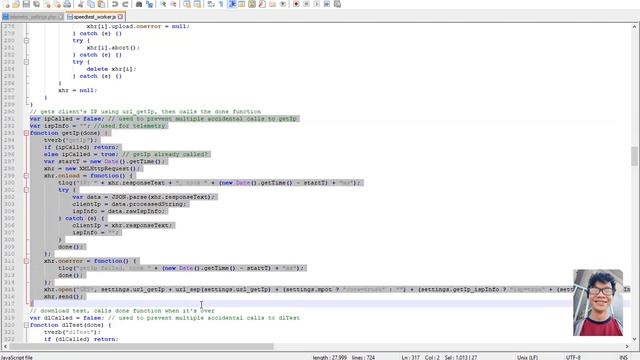Open the user-defined language icon
This screenshot has width=640, height=360.
(242, 4)
